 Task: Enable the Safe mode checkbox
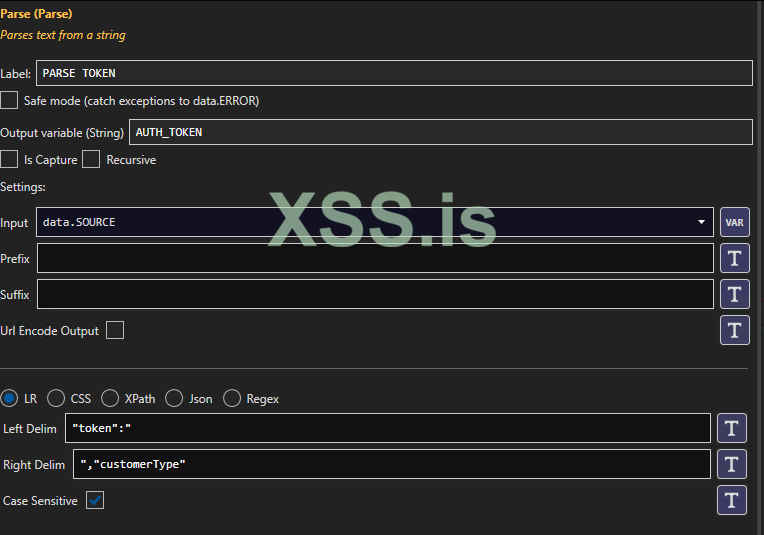(9, 100)
